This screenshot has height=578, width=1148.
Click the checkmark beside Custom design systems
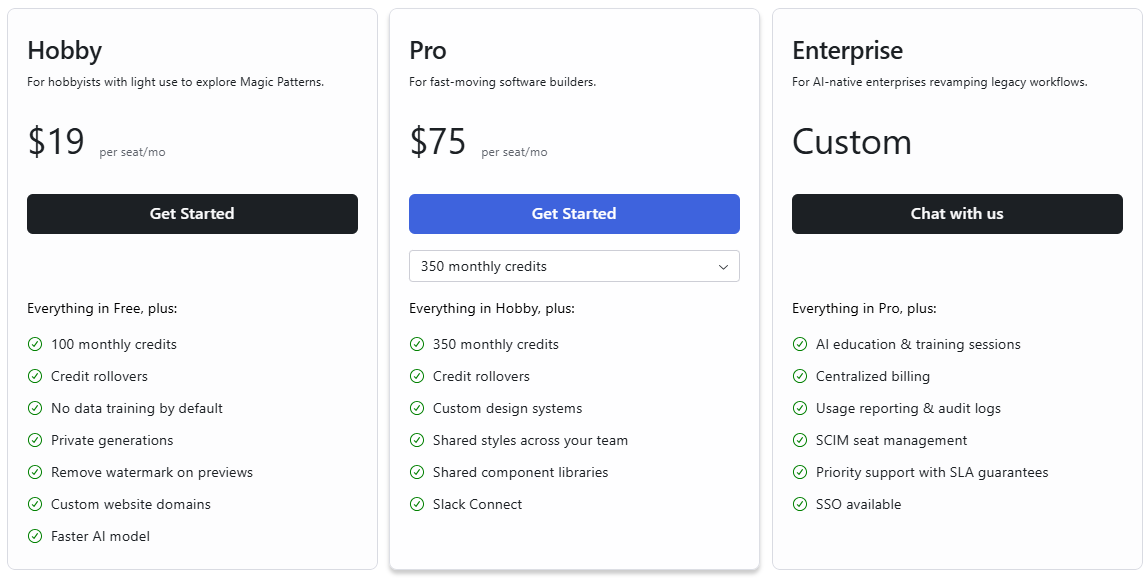tap(417, 408)
